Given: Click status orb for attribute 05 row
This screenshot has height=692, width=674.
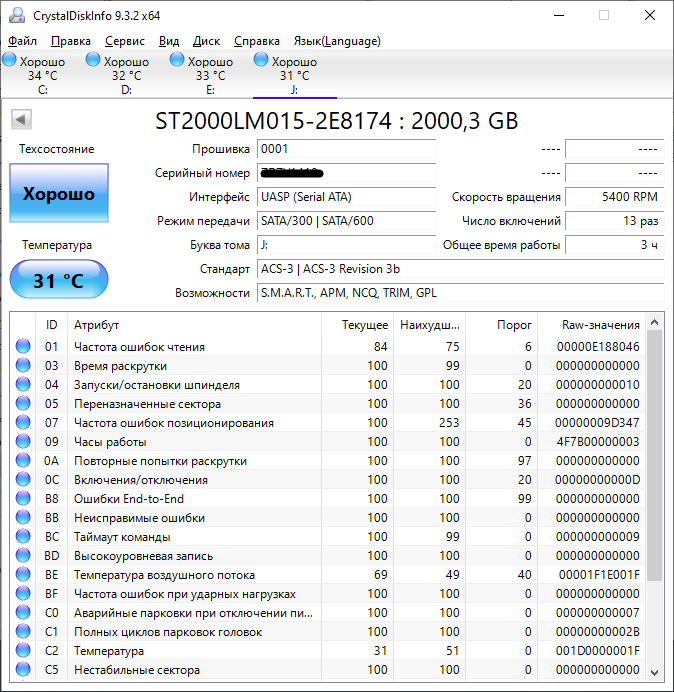Looking at the screenshot, I should click(x=23, y=403).
